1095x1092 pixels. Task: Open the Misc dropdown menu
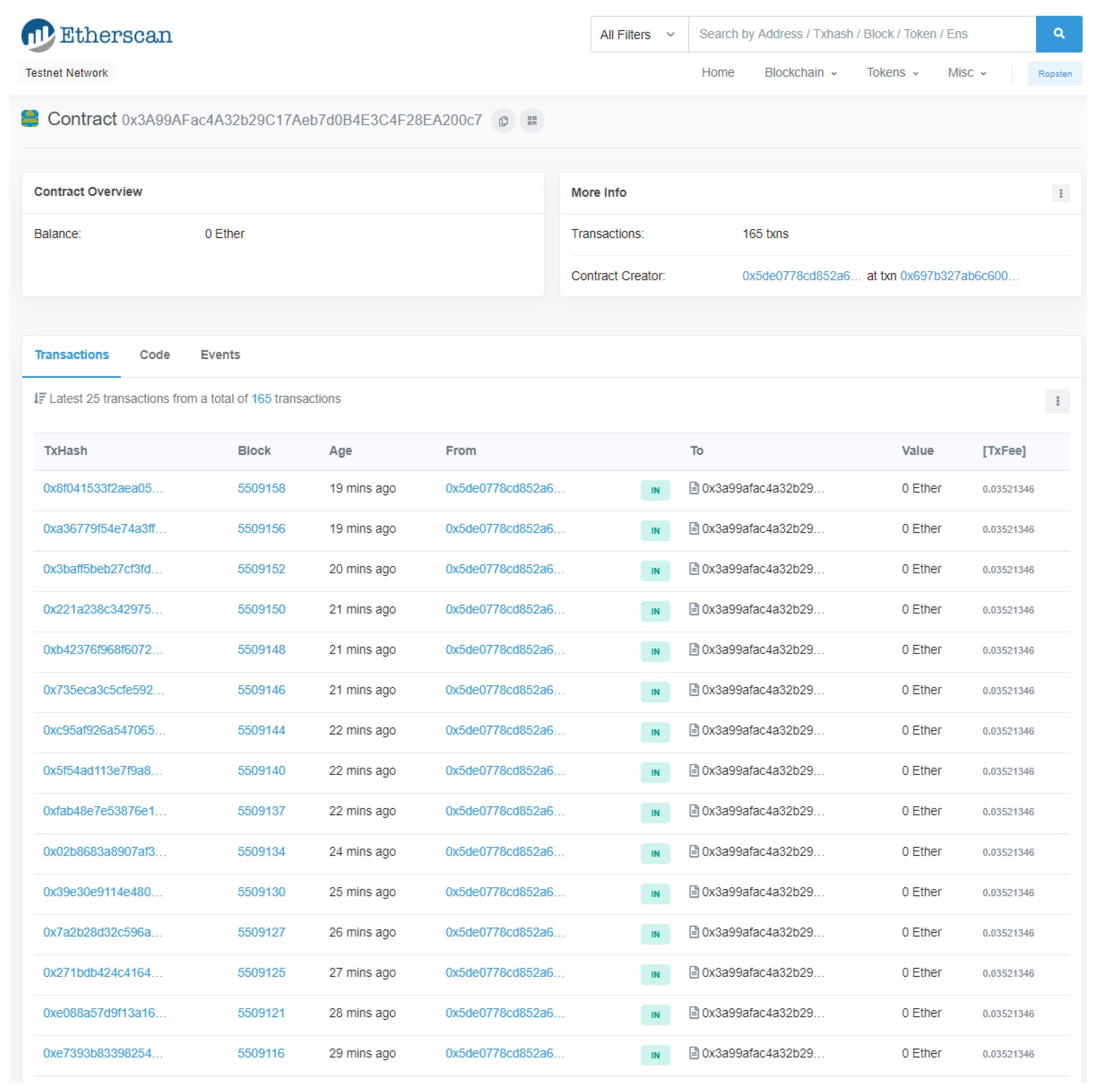click(966, 73)
